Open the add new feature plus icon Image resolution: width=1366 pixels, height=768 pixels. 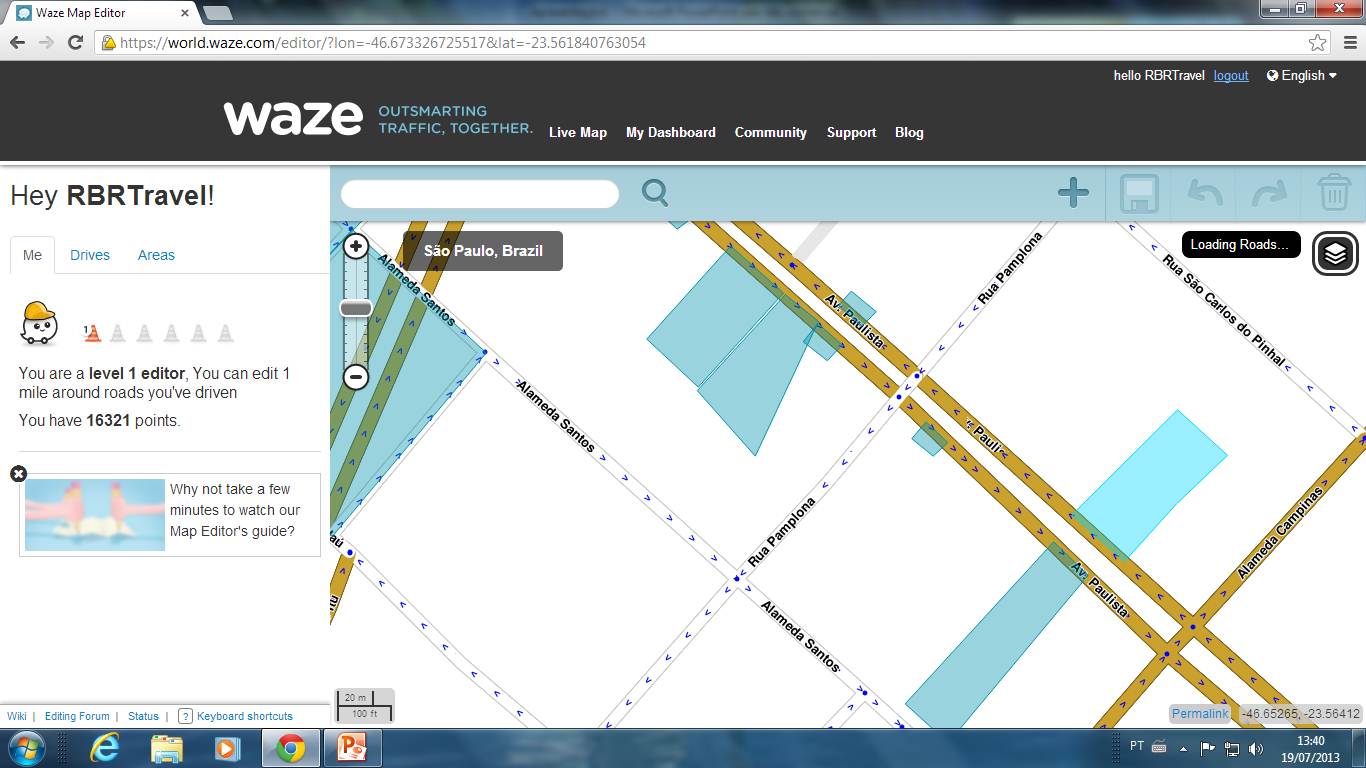pyautogui.click(x=1073, y=192)
